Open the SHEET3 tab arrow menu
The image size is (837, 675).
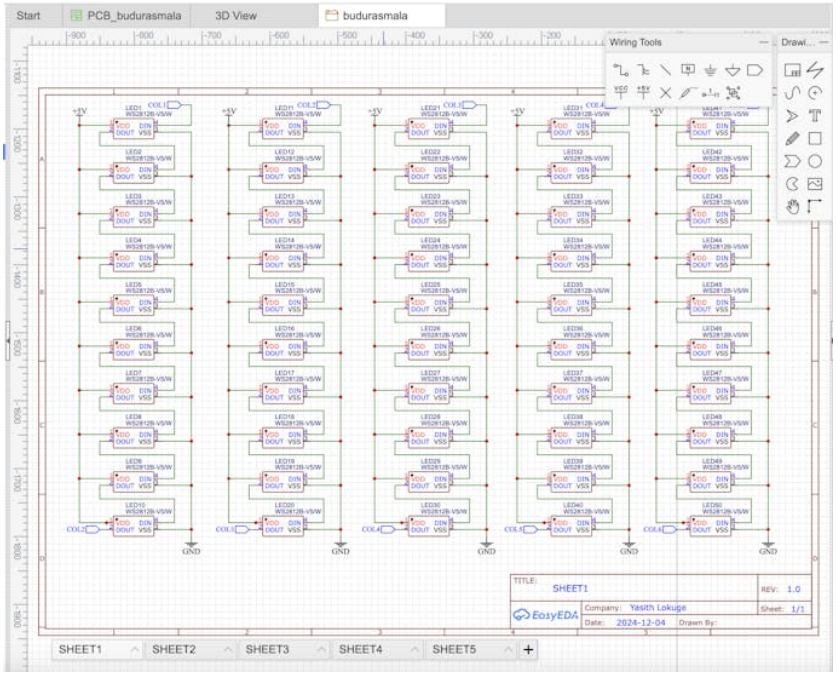(321, 650)
